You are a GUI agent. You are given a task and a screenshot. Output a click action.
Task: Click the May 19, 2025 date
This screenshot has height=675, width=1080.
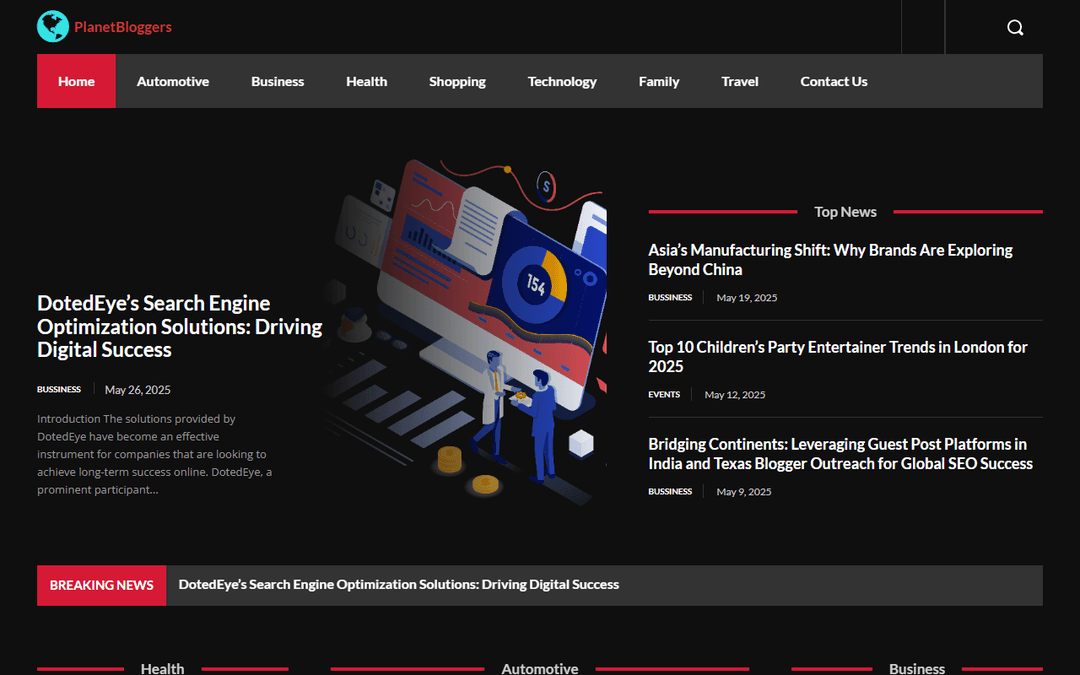[747, 298]
